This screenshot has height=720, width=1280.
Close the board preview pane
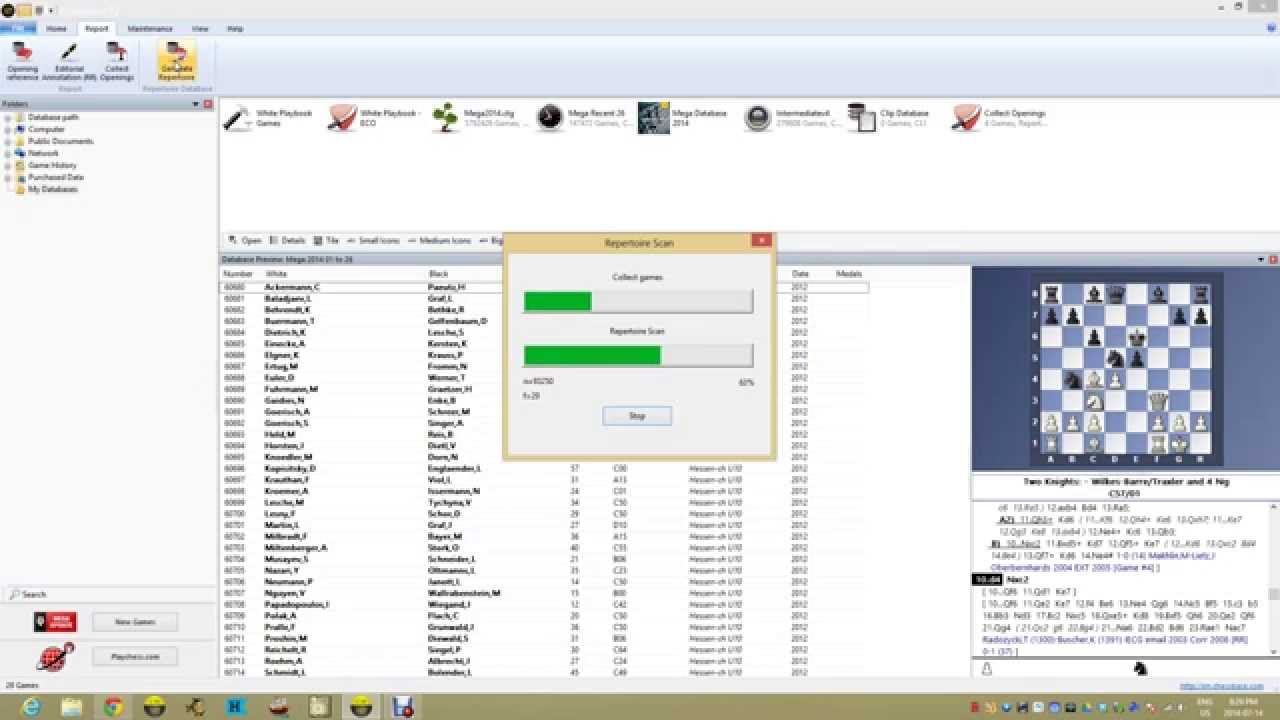[x=1273, y=260]
